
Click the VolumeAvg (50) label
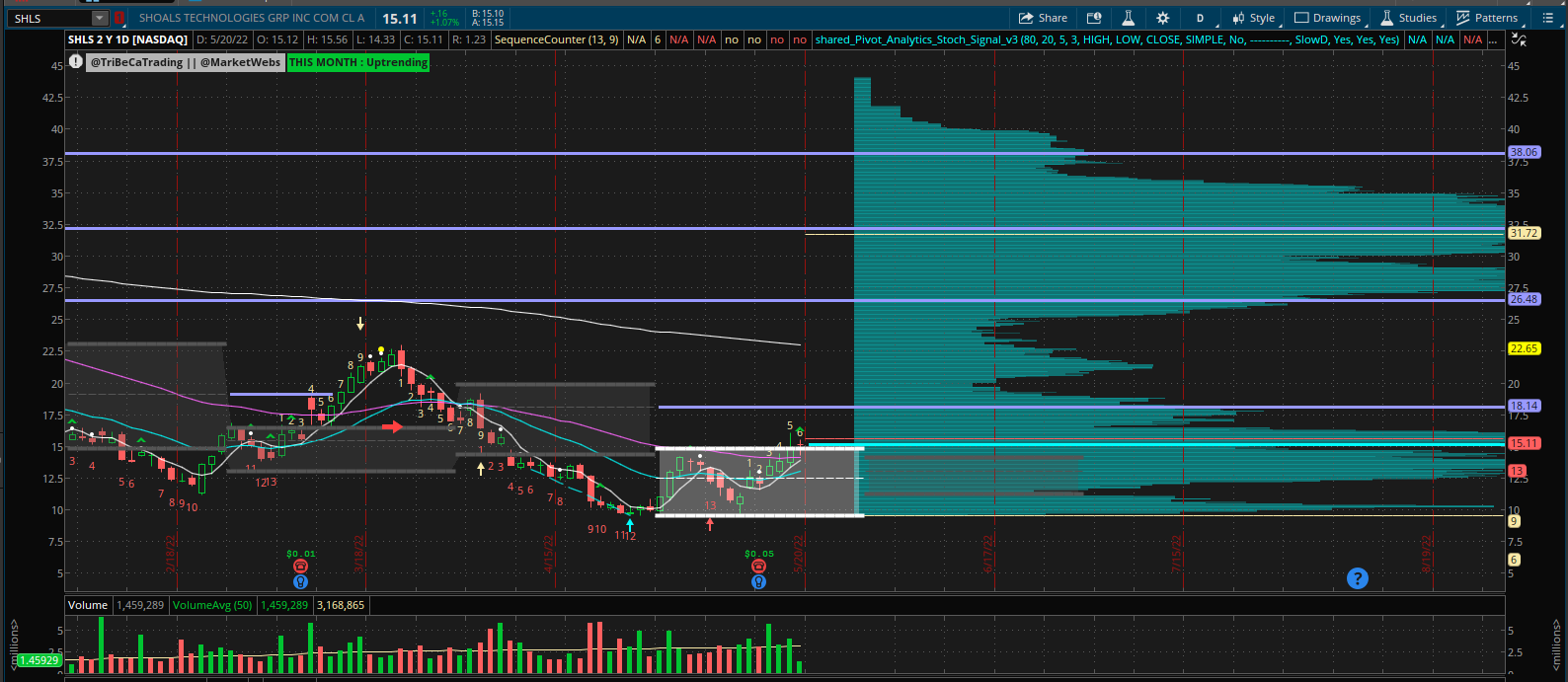click(x=212, y=605)
